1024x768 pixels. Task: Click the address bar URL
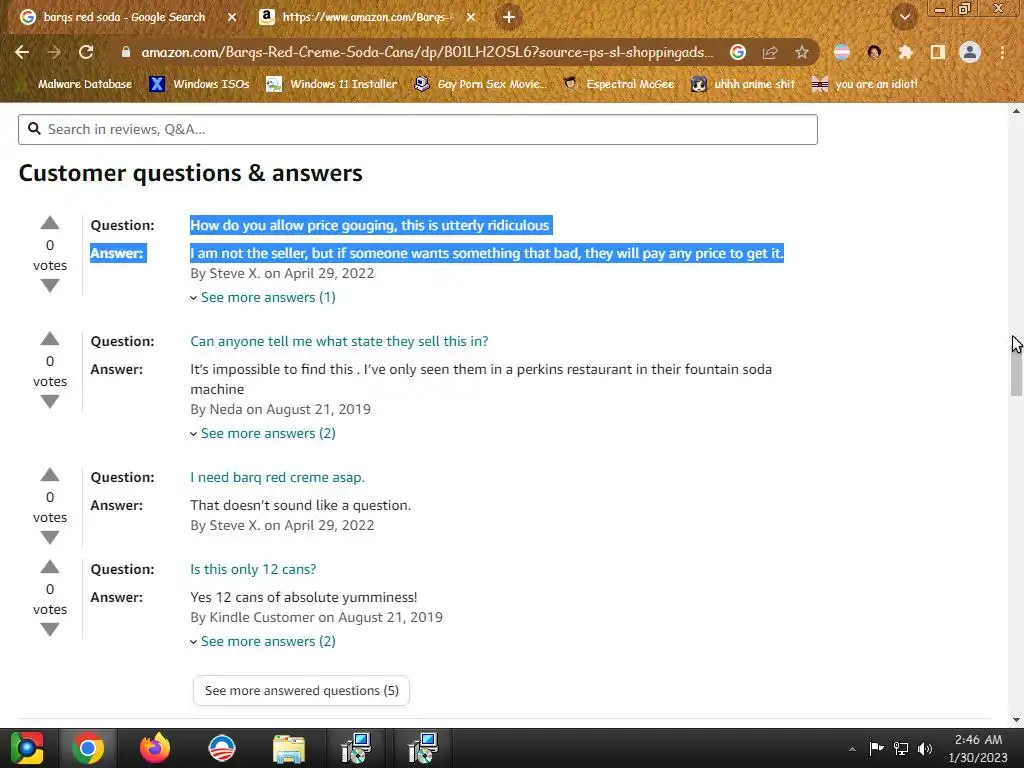tap(427, 52)
